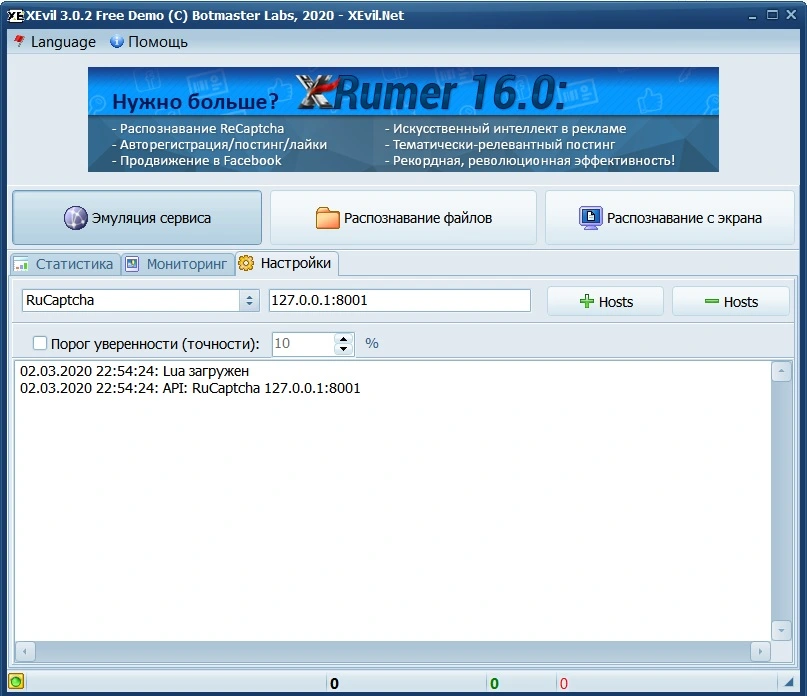The image size is (807, 696).
Task: Maximize the XEvil window
Action: pos(772,15)
